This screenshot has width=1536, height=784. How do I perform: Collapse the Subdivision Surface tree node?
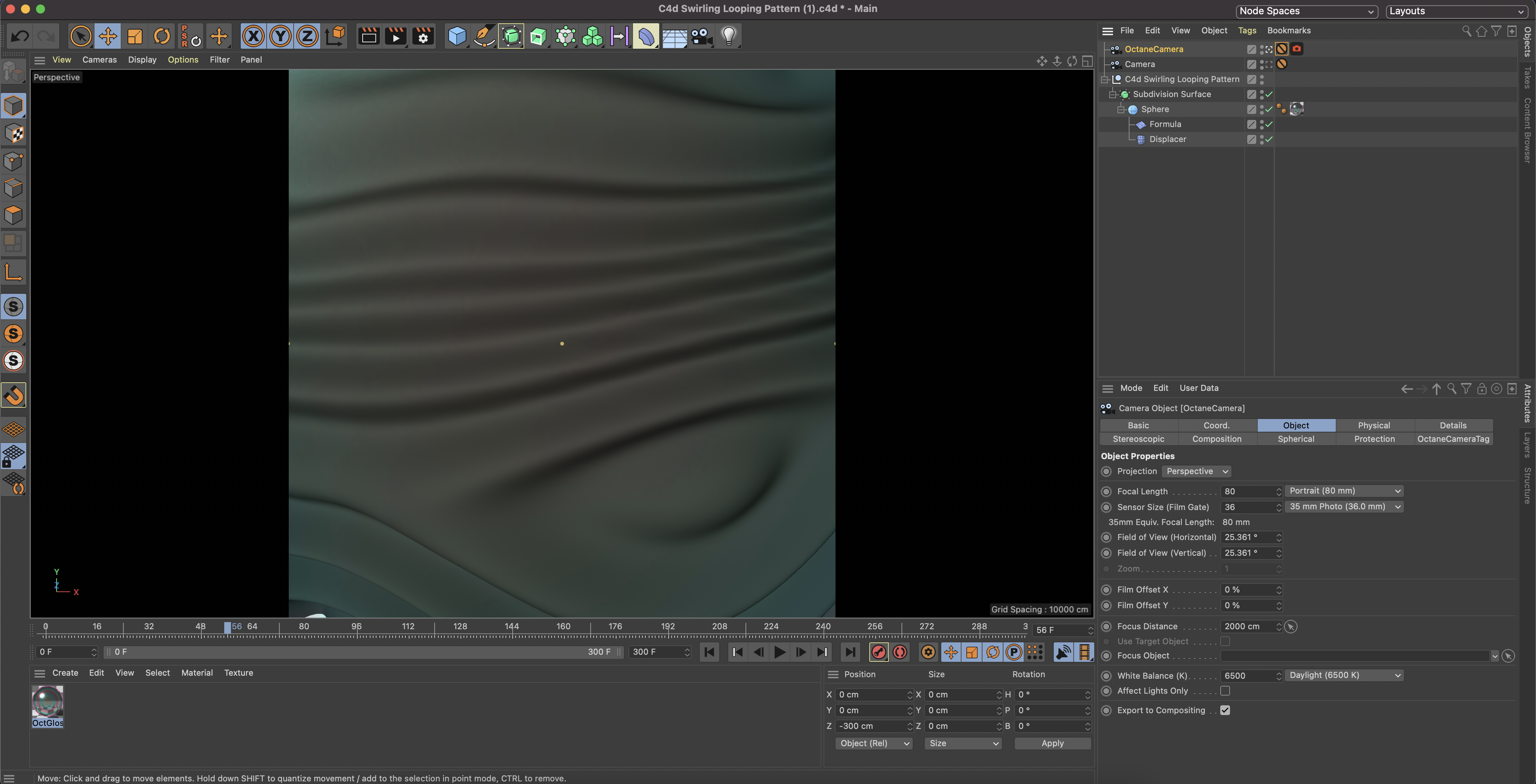[1112, 95]
